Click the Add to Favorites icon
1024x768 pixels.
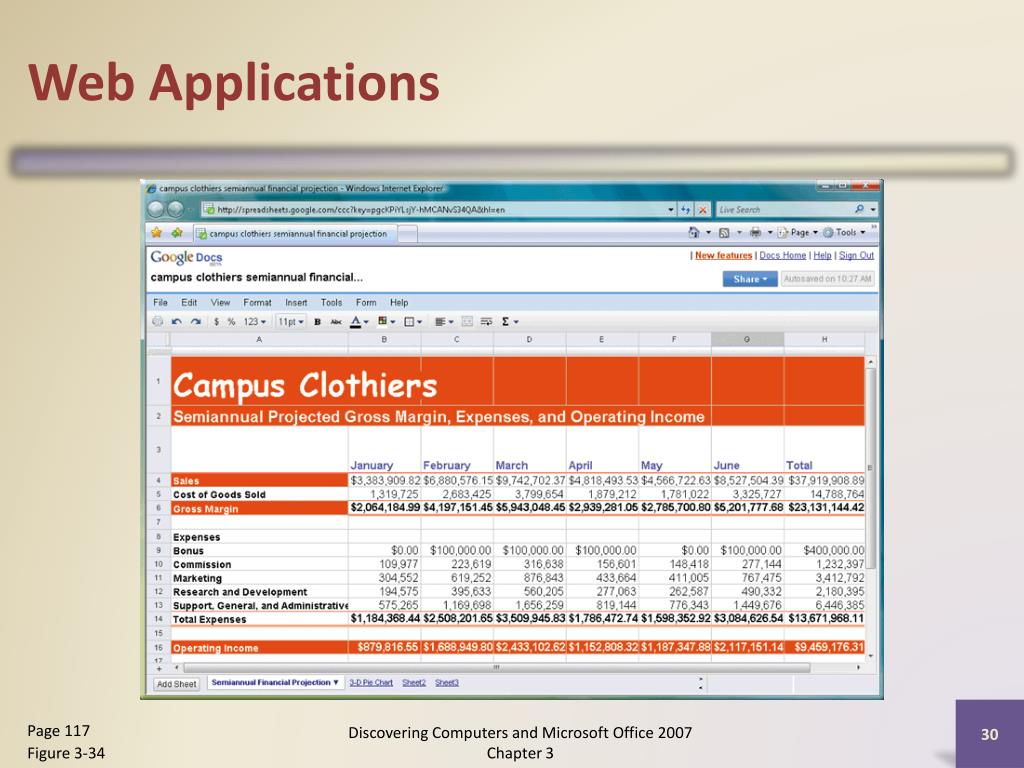click(x=177, y=232)
